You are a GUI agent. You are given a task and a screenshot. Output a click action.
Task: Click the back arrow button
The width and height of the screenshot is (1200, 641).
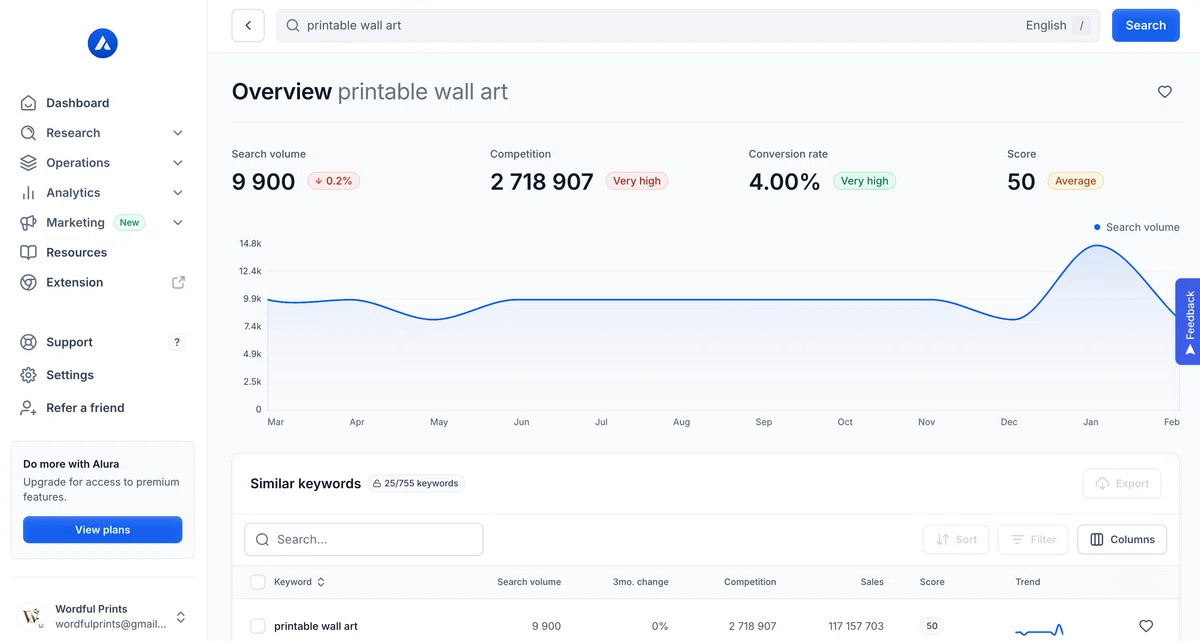248,26
